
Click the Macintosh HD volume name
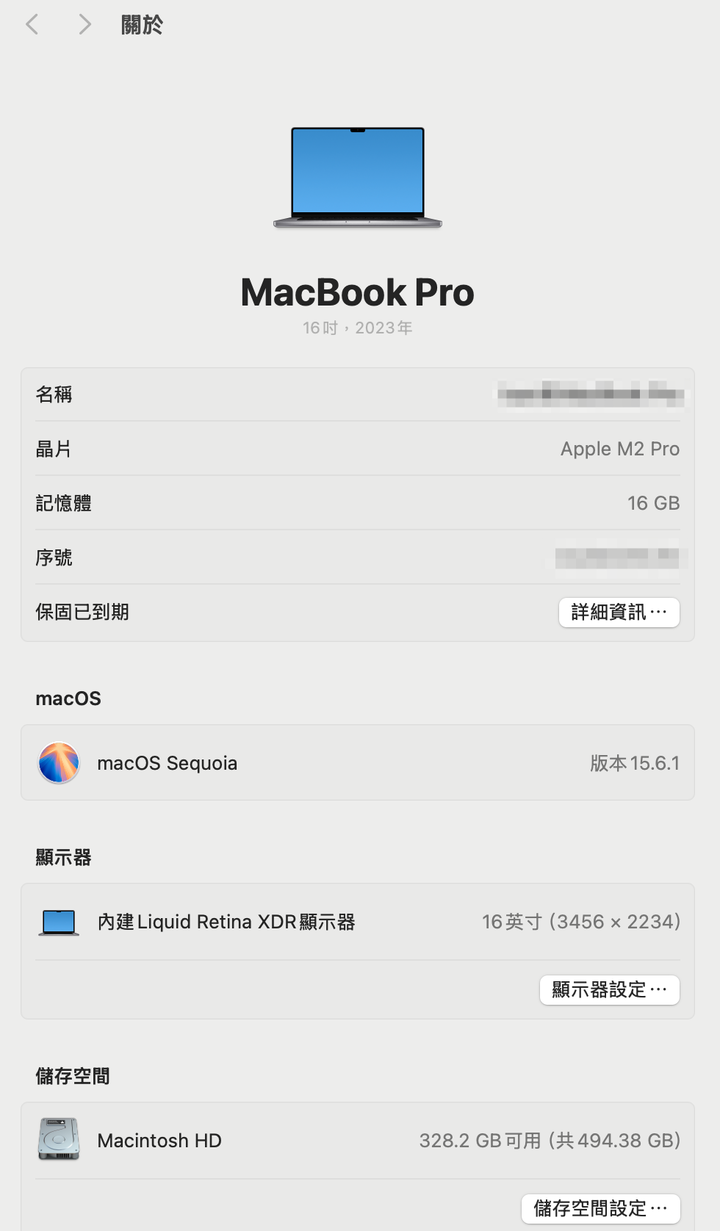point(159,1140)
